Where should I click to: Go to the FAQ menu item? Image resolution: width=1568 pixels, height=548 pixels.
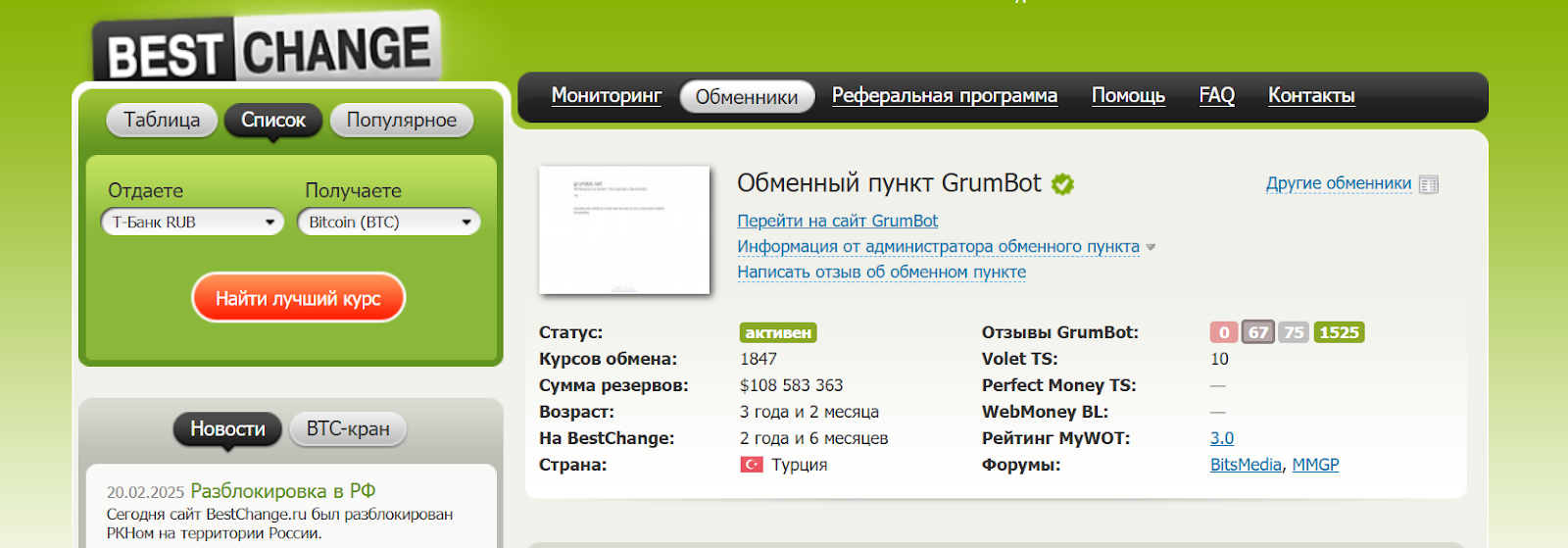point(1216,96)
